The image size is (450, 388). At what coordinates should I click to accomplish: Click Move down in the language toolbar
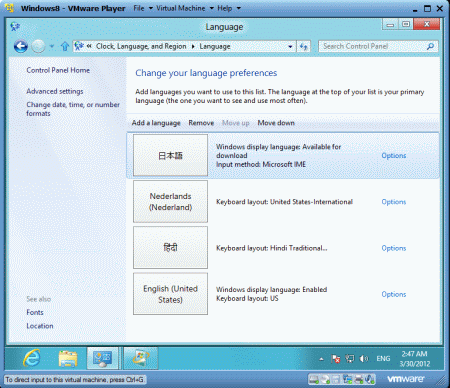coord(276,123)
